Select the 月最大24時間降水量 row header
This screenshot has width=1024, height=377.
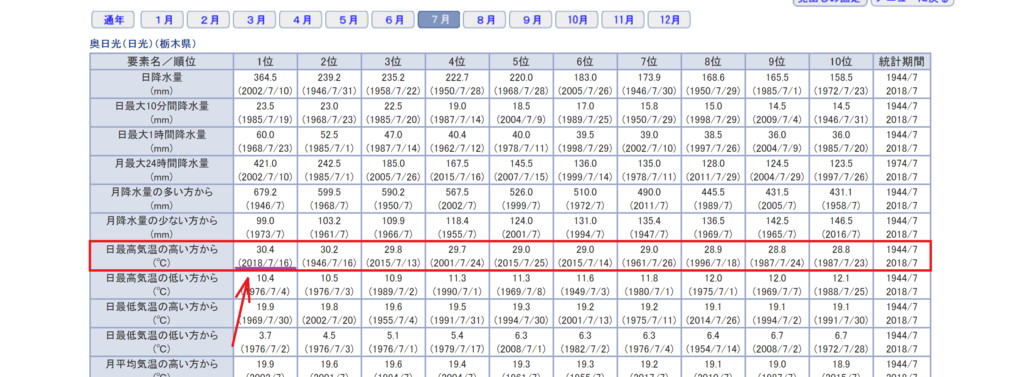(162, 170)
